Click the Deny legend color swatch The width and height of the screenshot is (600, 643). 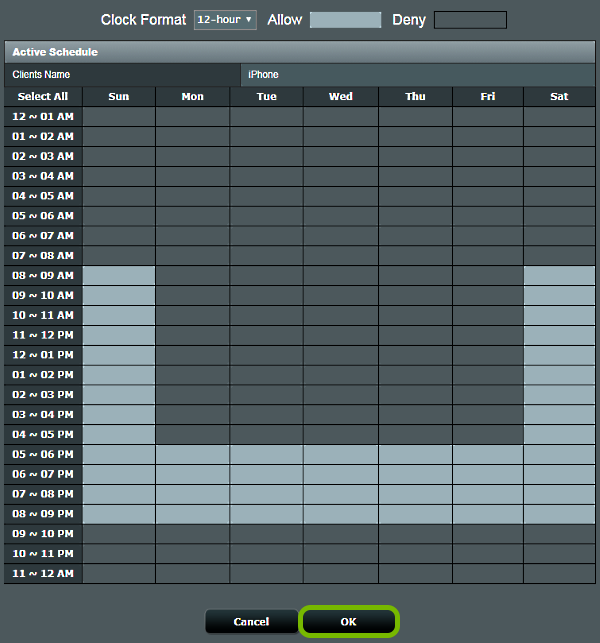pos(470,20)
